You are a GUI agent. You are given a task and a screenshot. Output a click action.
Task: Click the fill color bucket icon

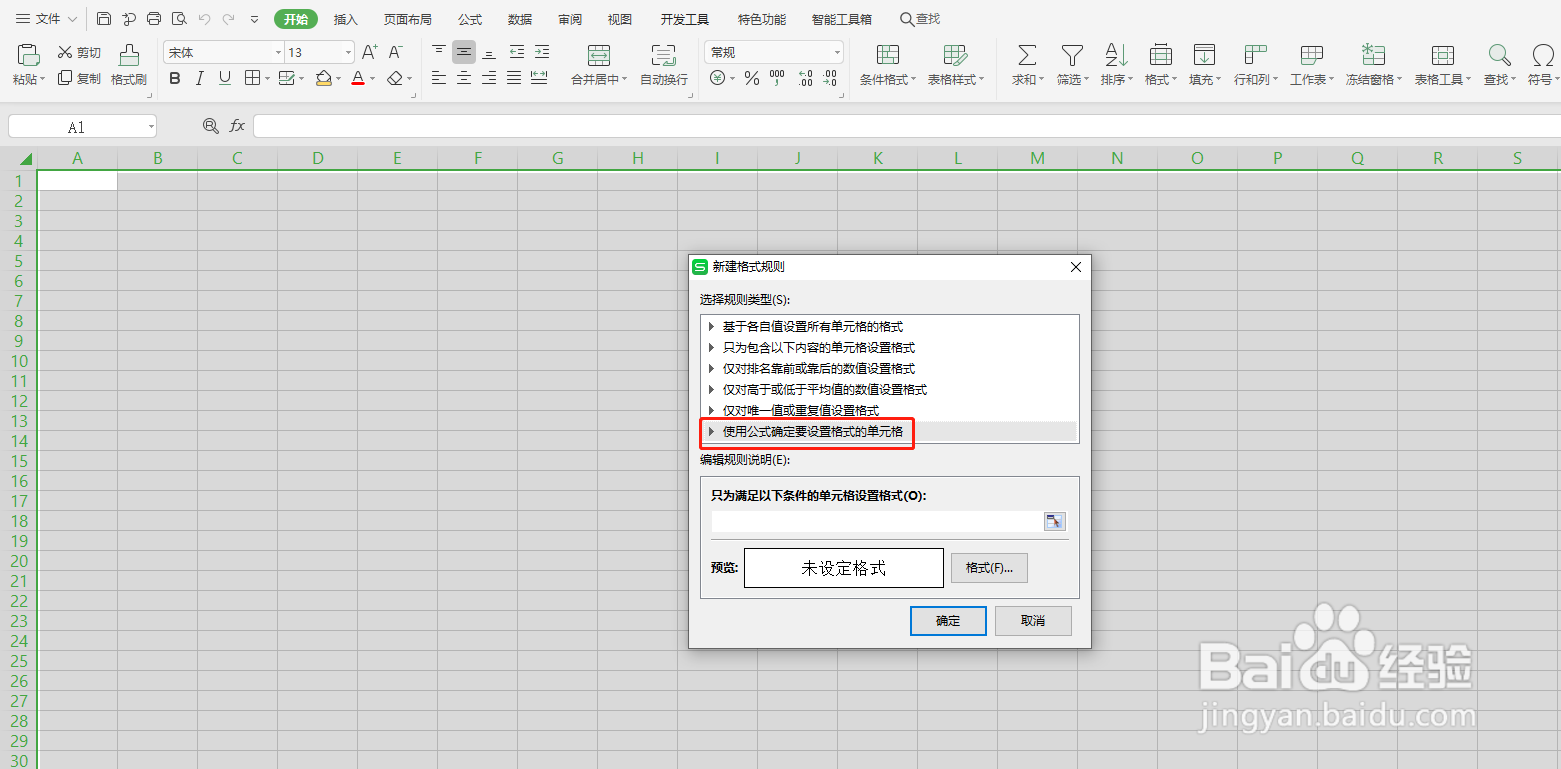323,78
